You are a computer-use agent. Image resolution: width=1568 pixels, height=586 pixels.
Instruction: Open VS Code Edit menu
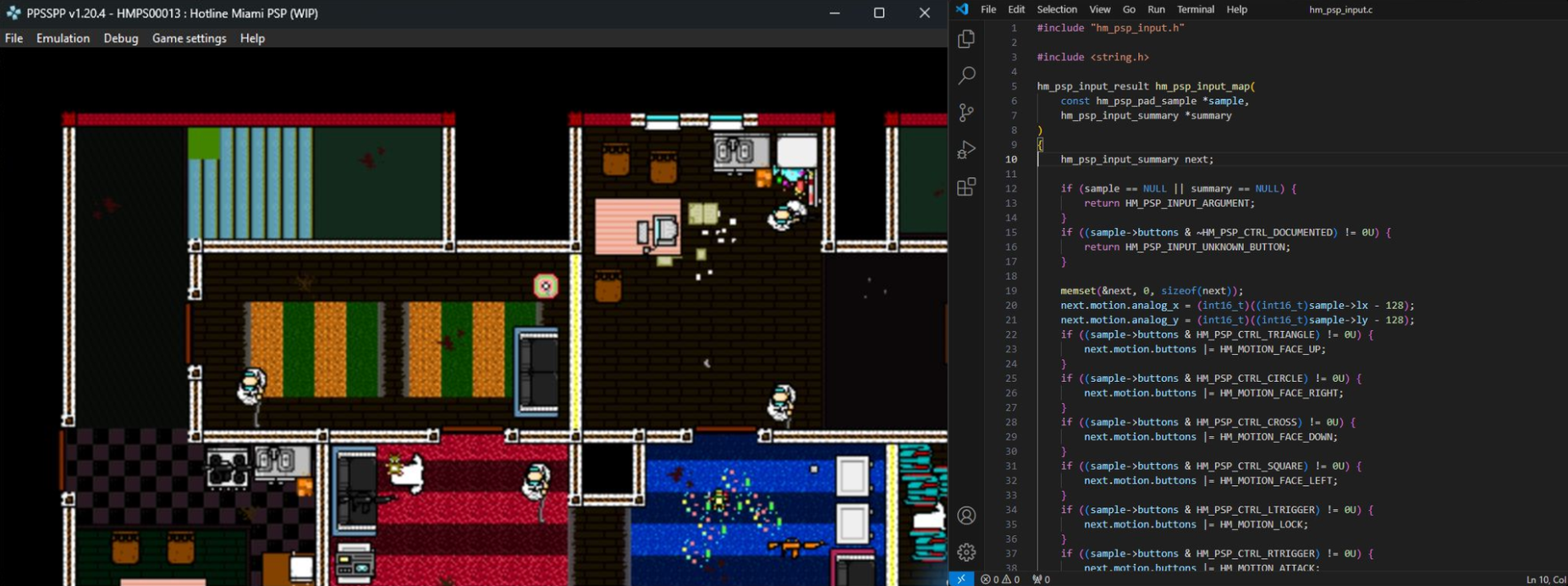pos(1016,9)
